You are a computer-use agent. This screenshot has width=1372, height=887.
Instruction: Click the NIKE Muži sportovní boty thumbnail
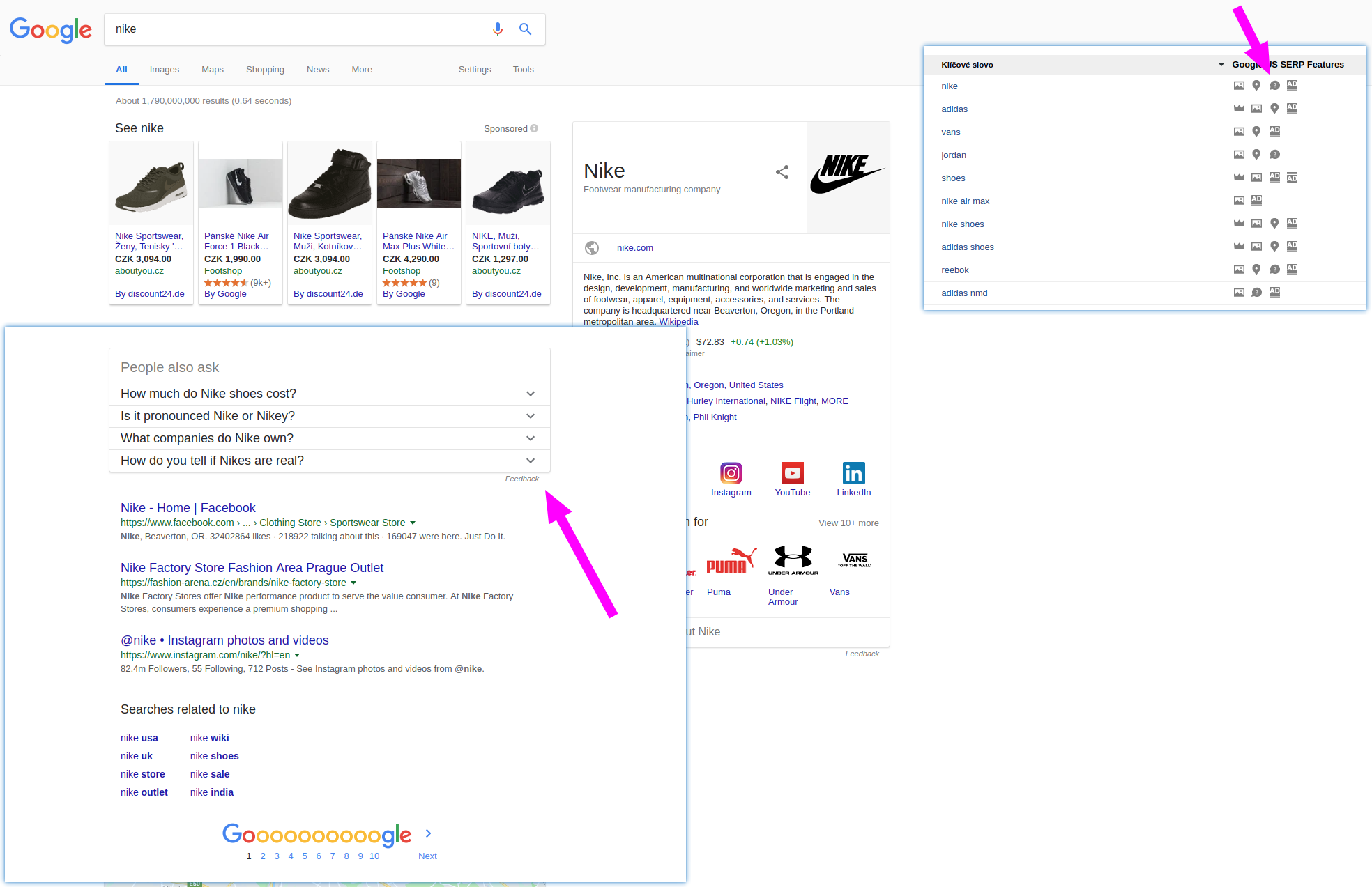[x=508, y=183]
